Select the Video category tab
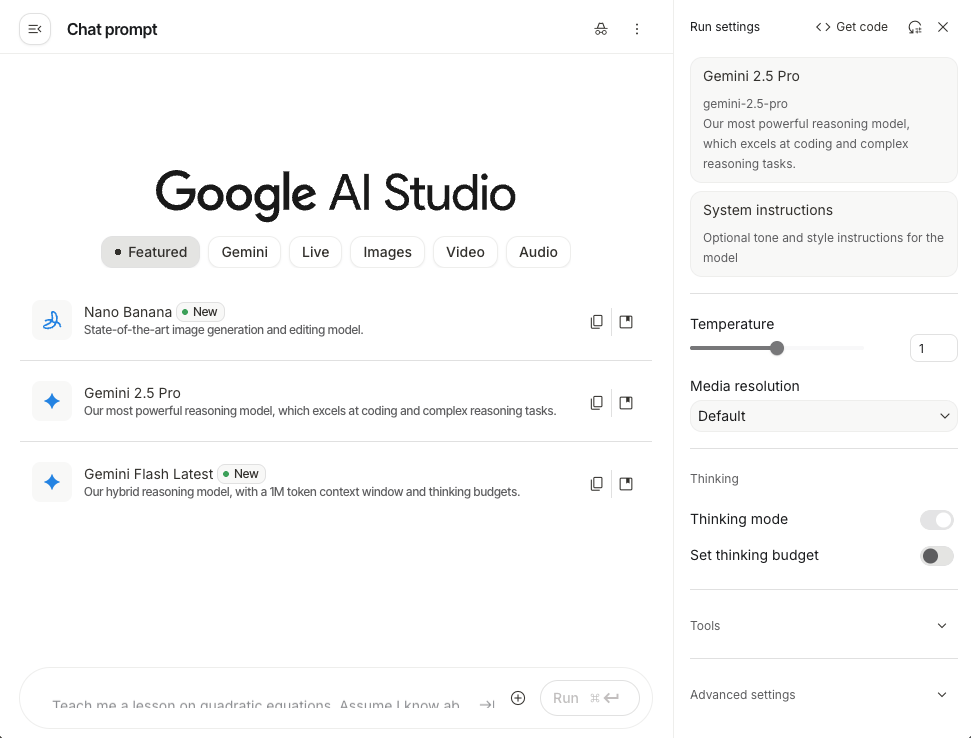 (x=465, y=252)
